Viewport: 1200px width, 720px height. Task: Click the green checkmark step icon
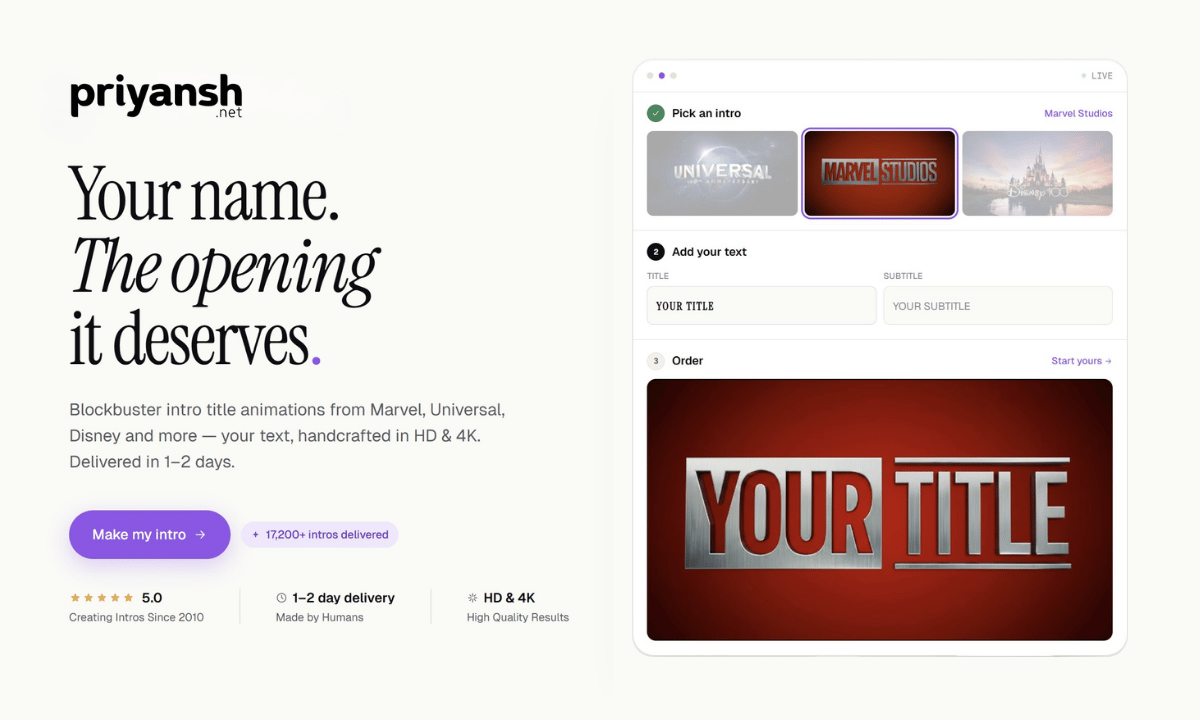[x=656, y=113]
